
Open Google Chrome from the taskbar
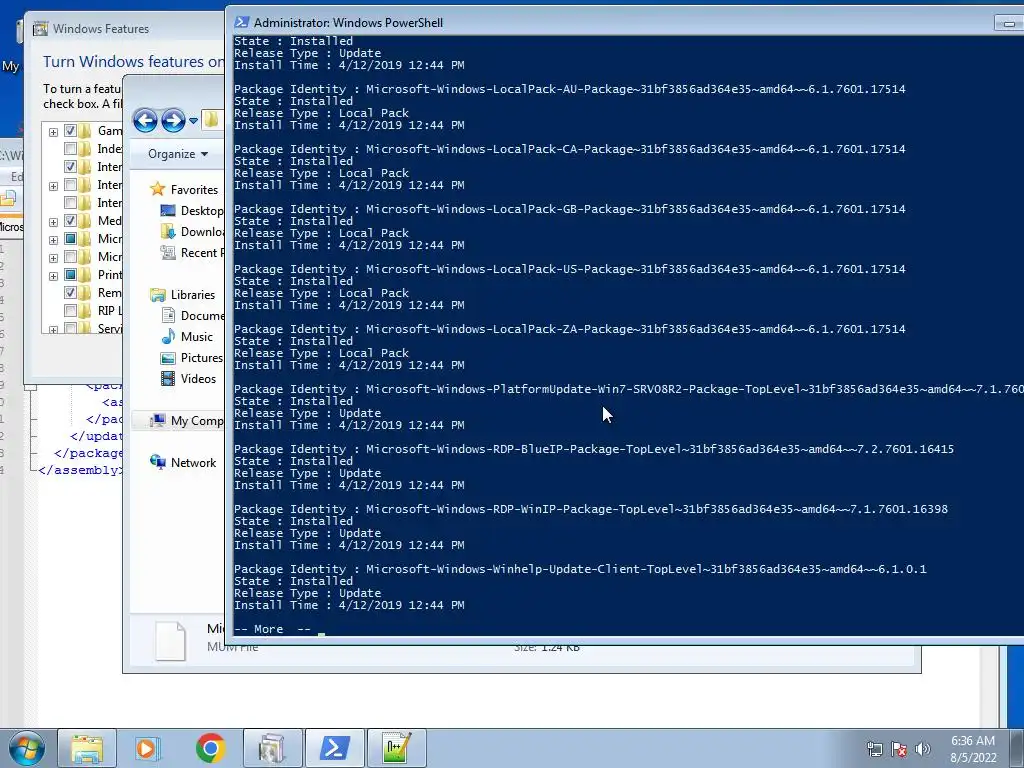point(210,748)
